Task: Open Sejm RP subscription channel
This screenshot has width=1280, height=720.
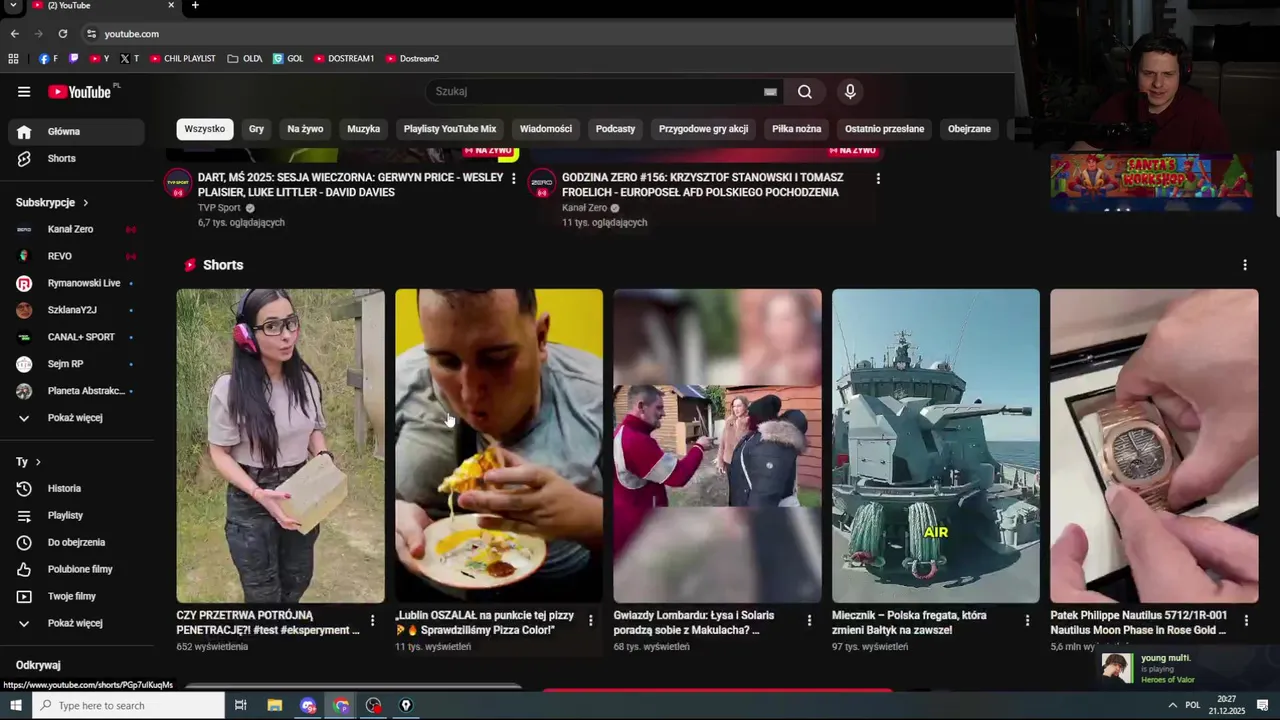Action: click(x=76, y=365)
